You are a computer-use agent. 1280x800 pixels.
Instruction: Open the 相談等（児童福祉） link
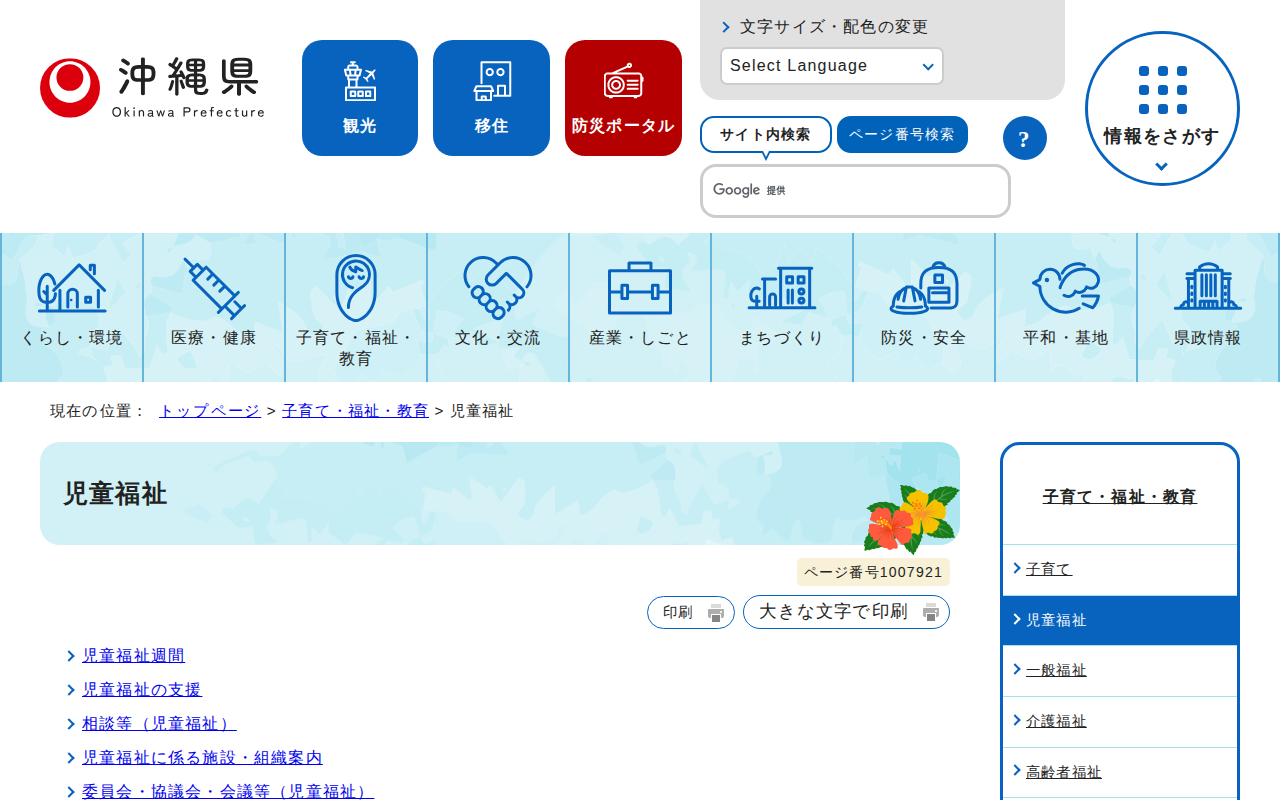point(159,724)
